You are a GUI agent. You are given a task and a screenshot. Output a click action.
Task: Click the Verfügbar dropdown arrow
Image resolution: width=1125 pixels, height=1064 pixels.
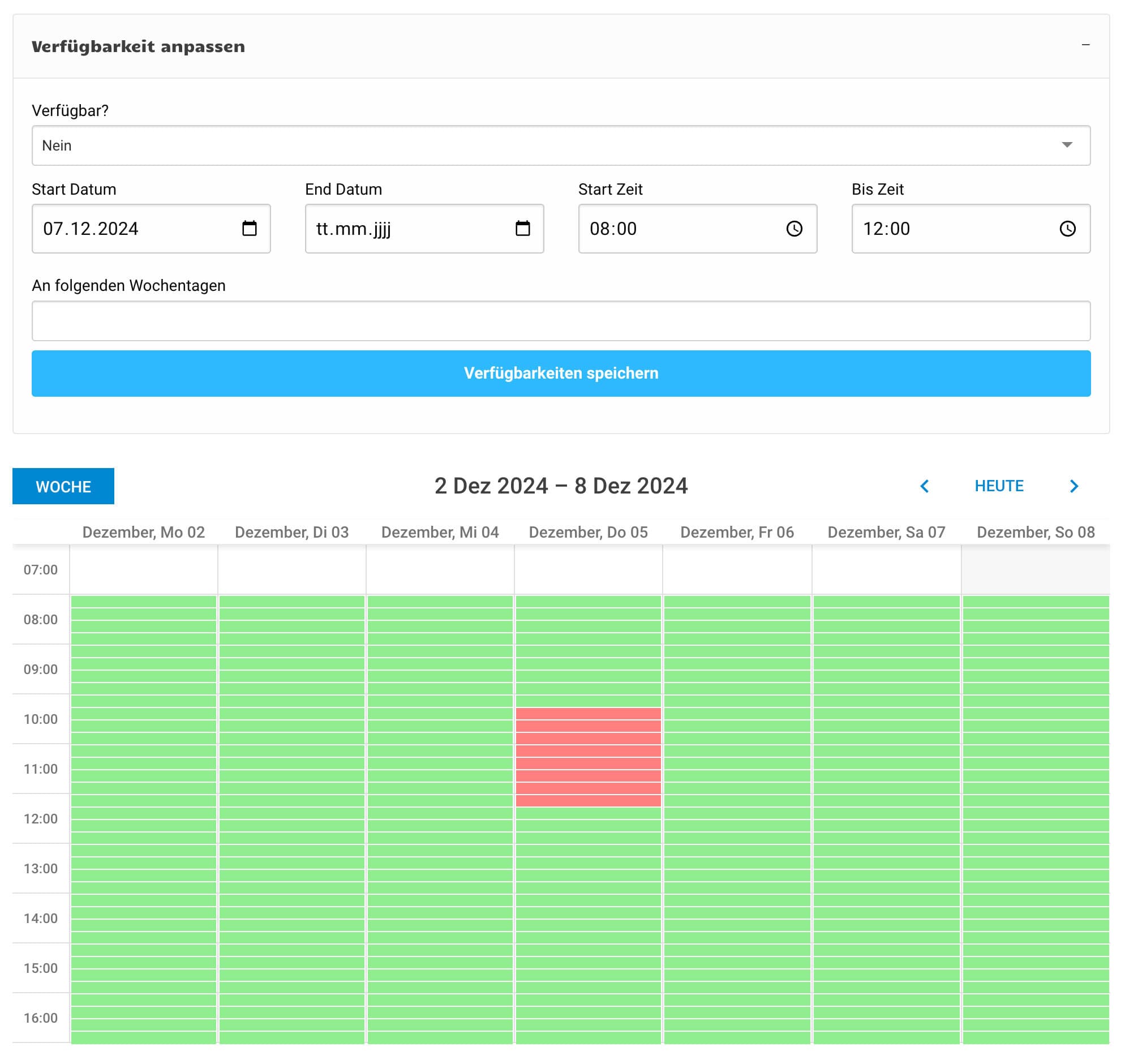tap(1067, 145)
